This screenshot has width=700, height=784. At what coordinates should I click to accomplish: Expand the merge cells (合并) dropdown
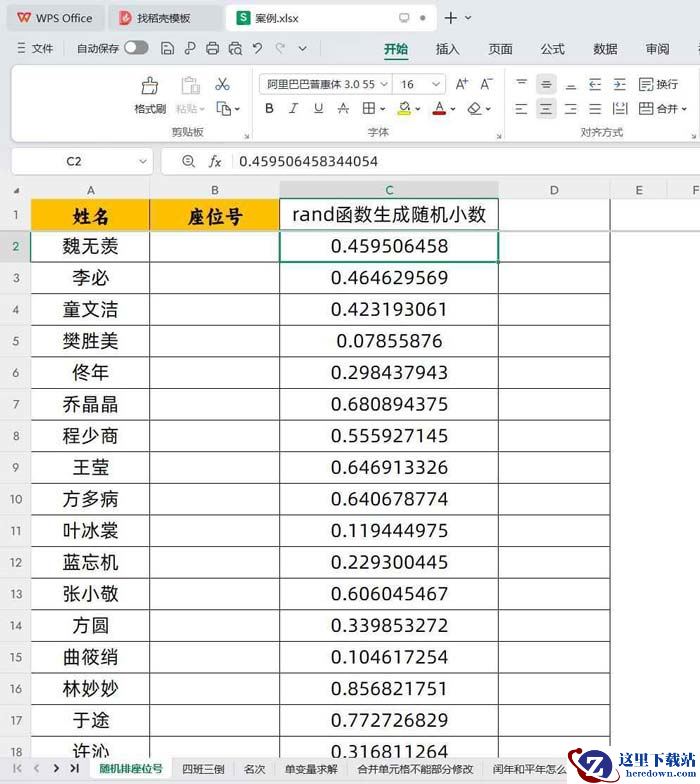pos(685,109)
